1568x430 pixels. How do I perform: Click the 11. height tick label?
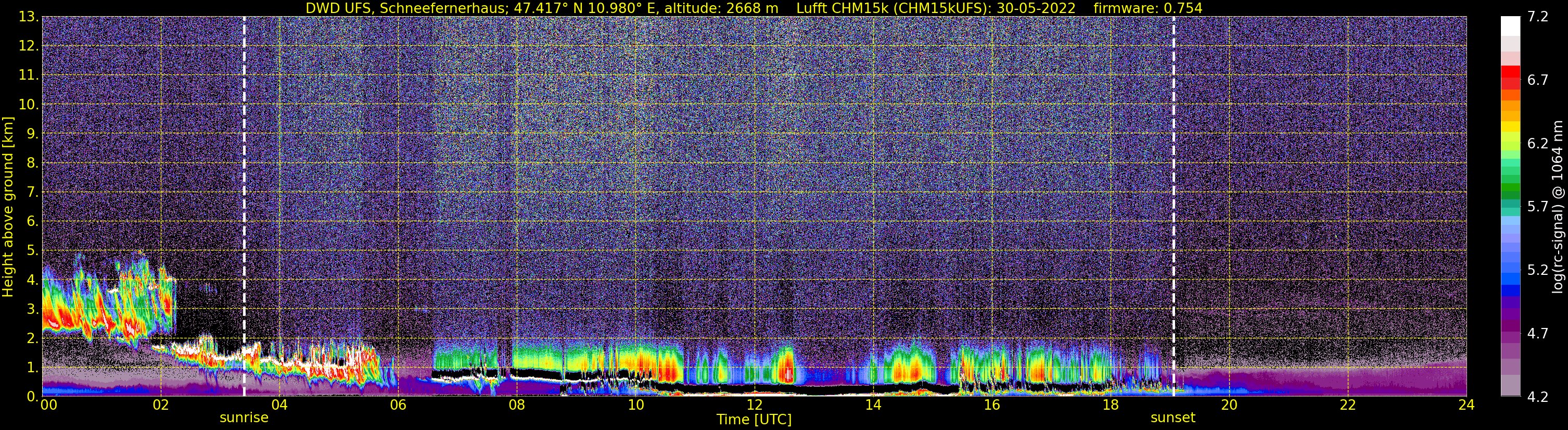[29, 75]
